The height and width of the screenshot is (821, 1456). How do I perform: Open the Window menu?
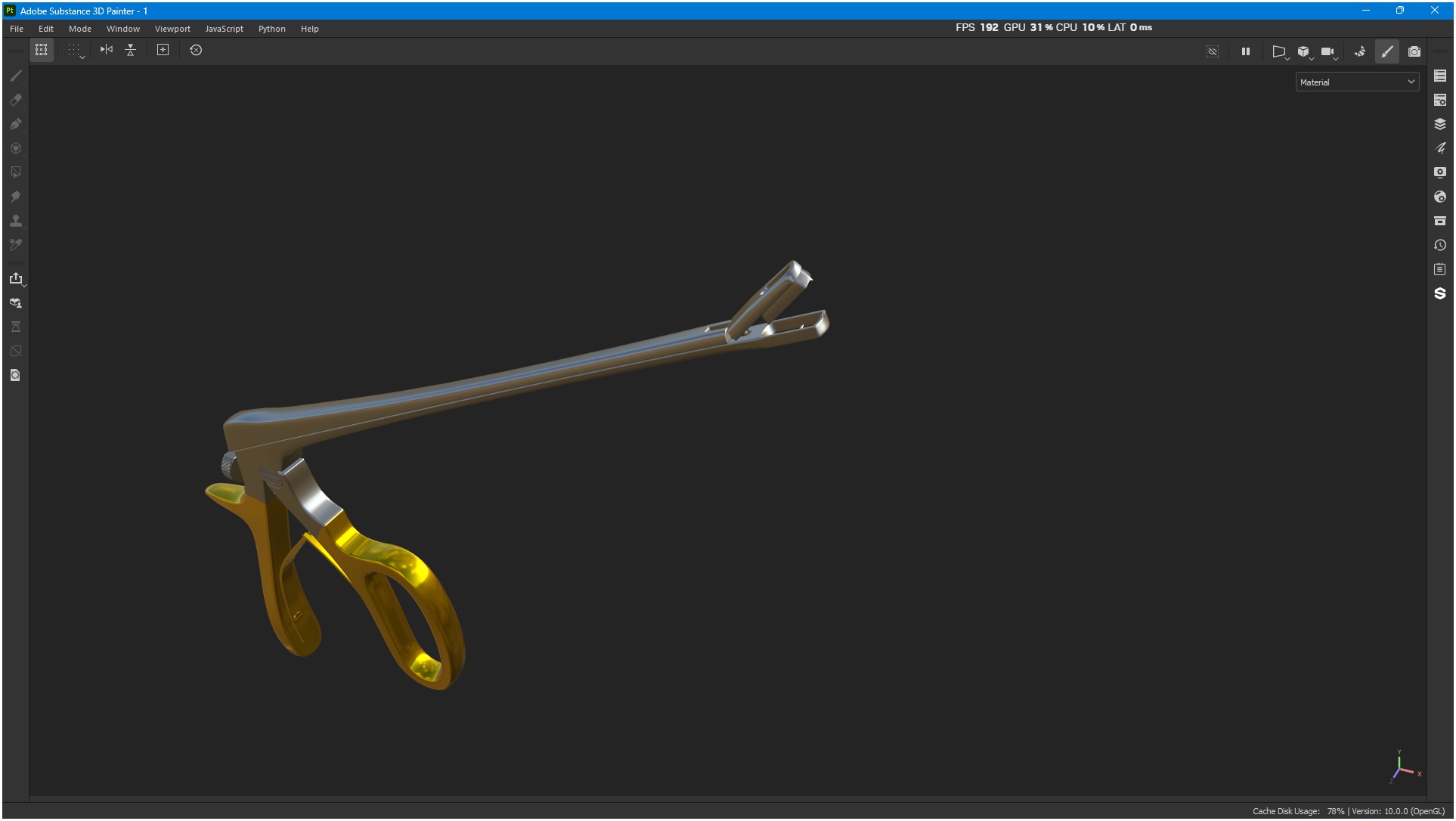(123, 29)
